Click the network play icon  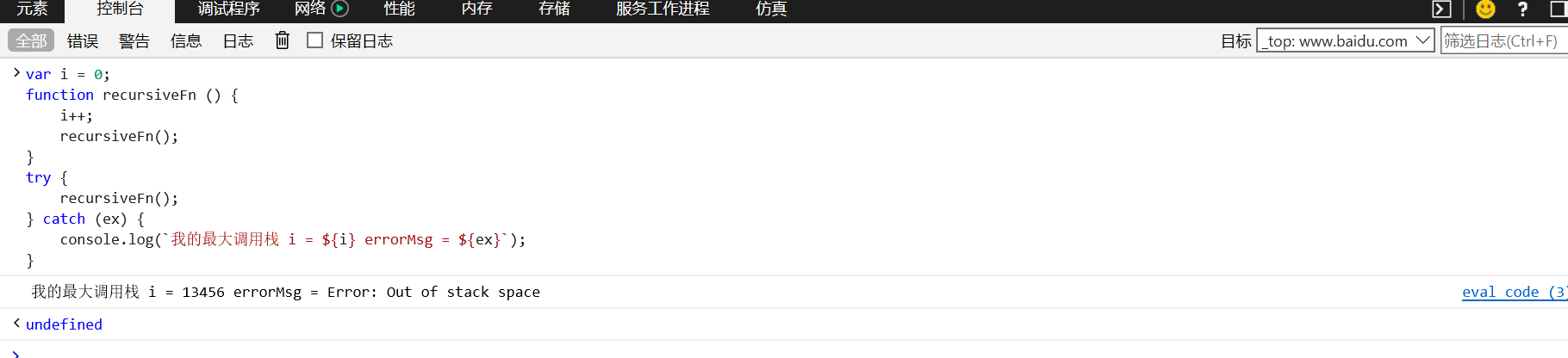pos(340,9)
